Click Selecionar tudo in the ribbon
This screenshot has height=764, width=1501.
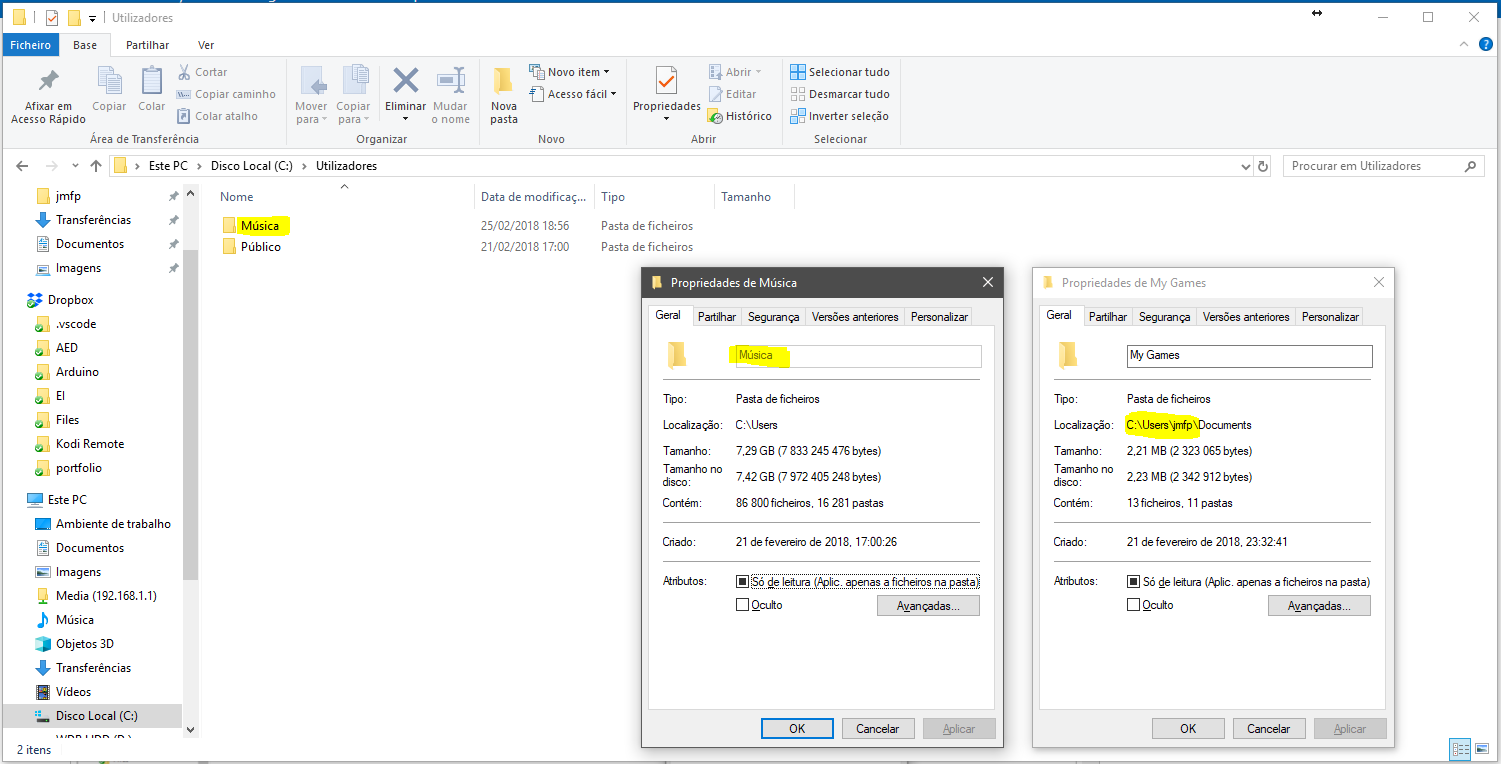pyautogui.click(x=840, y=72)
